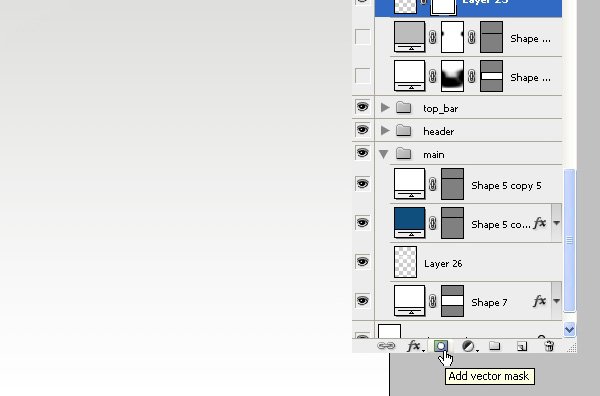Expand the top_bar group
The width and height of the screenshot is (600, 396).
[x=385, y=108]
